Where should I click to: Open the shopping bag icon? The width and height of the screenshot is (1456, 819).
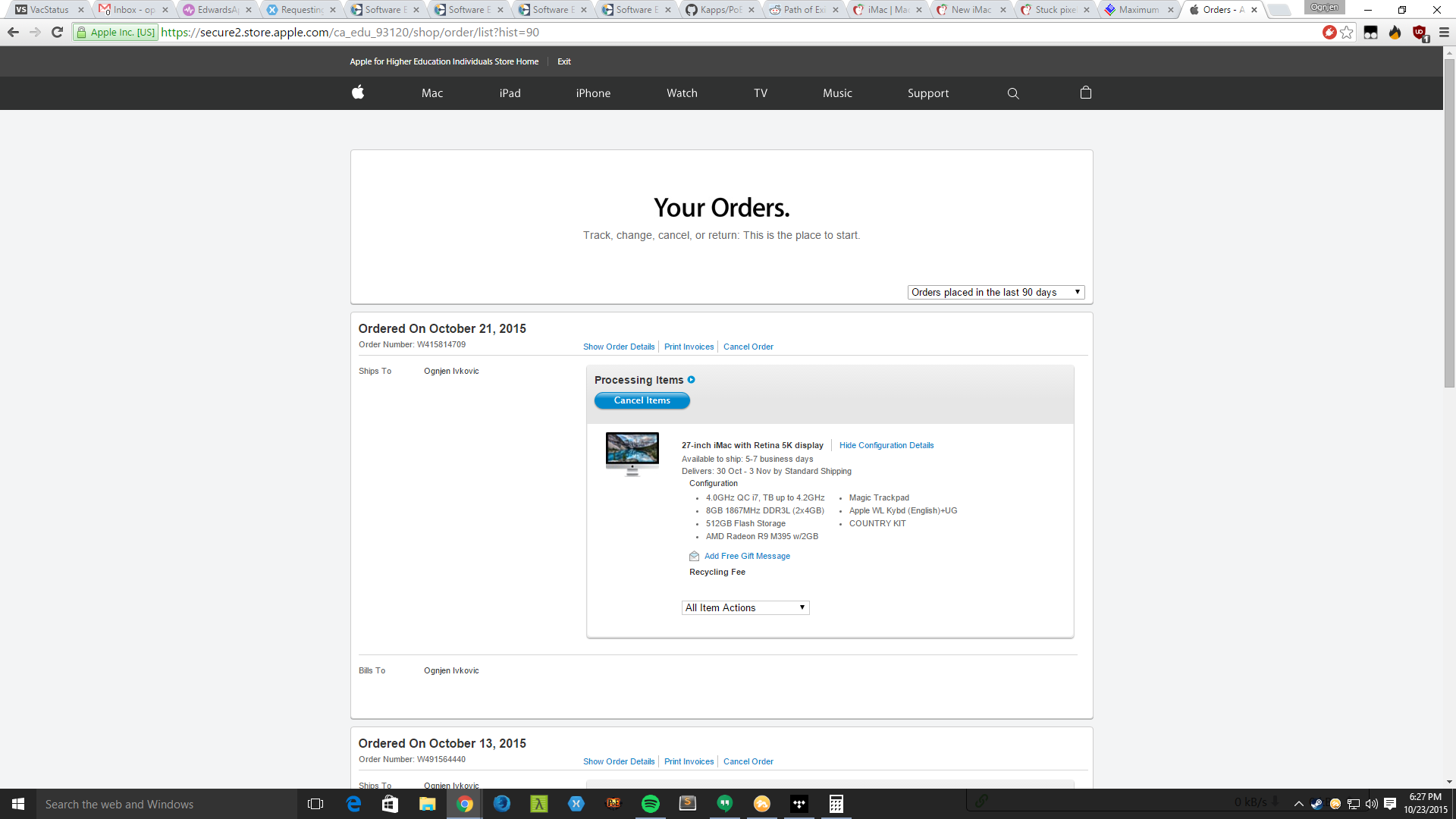click(1085, 93)
